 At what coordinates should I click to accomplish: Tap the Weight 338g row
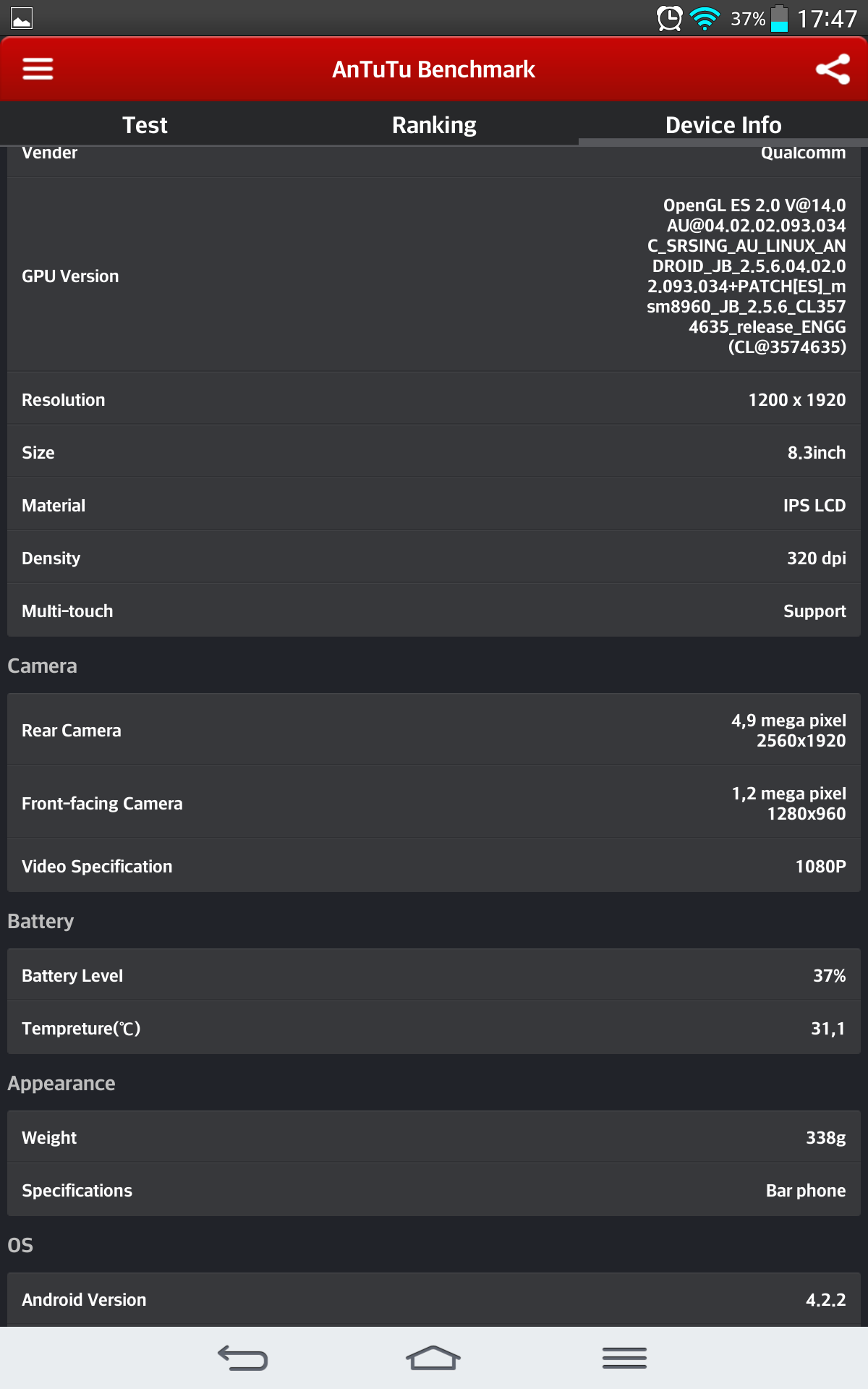point(434,1137)
